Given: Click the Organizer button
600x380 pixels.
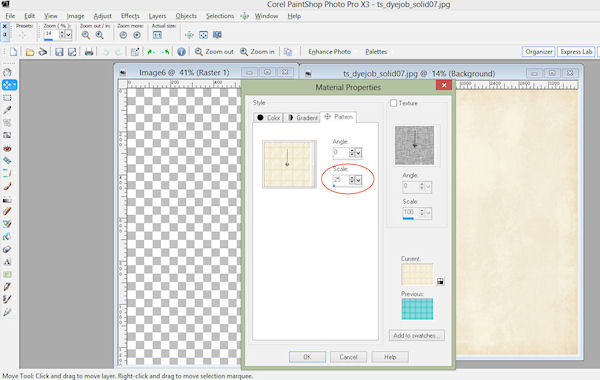Looking at the screenshot, I should click(x=538, y=52).
